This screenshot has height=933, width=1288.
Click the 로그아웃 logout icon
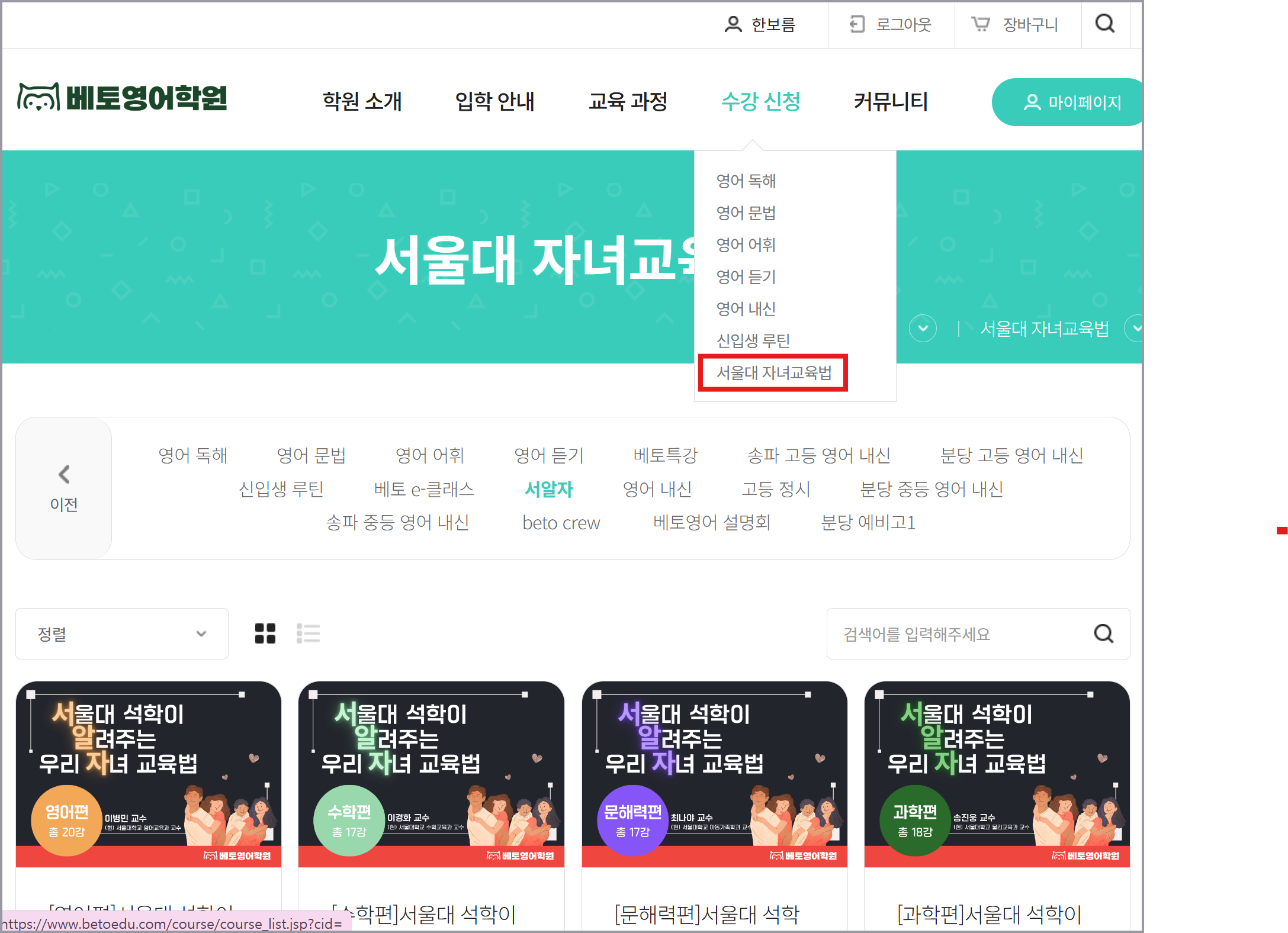click(857, 24)
